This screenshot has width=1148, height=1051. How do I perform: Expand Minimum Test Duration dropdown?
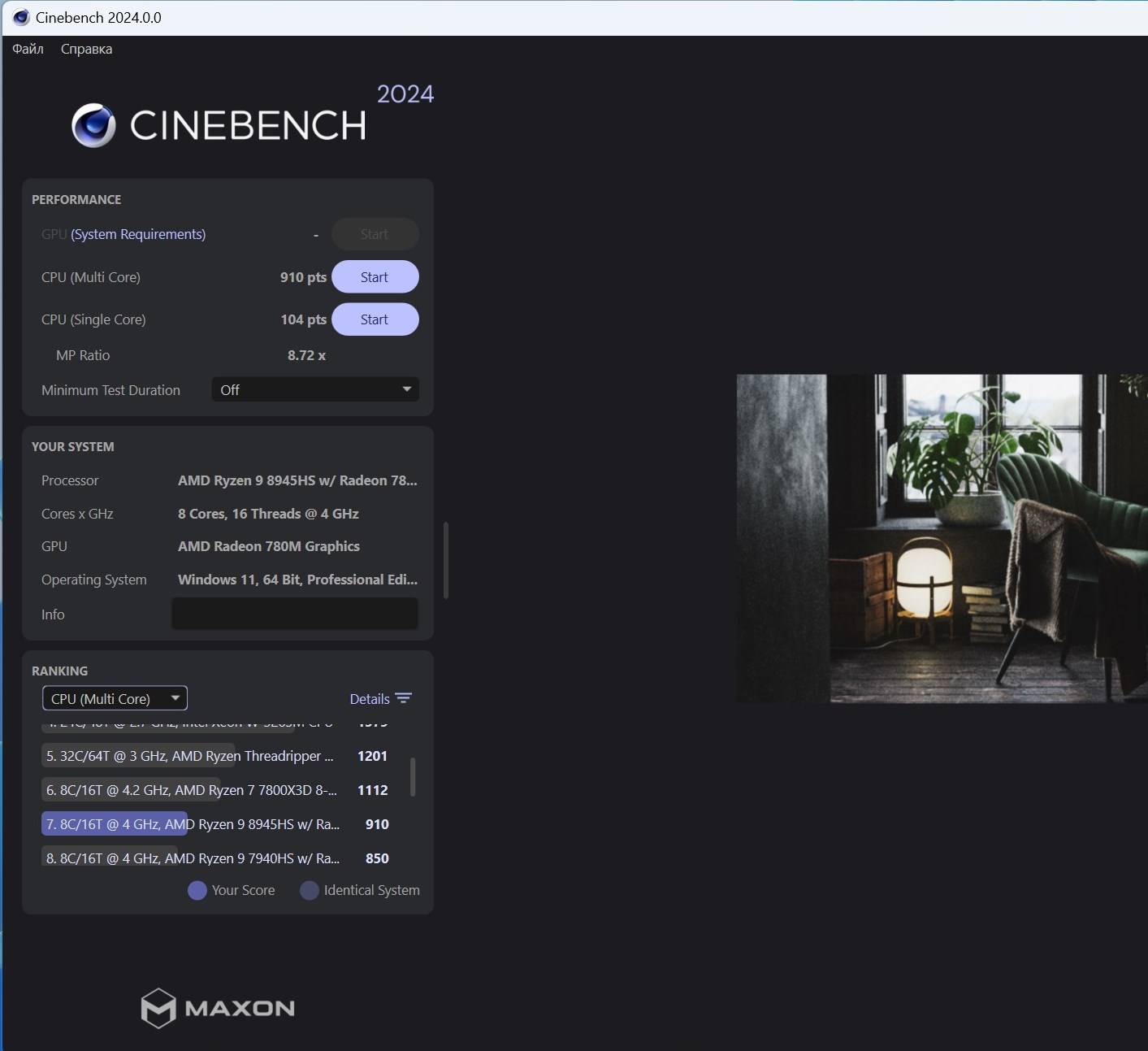[314, 390]
